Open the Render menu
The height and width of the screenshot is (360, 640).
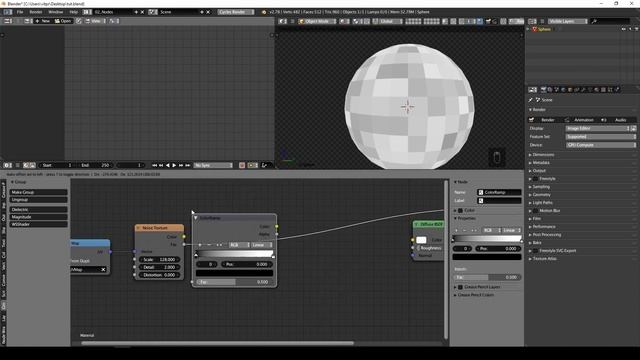click(x=36, y=12)
